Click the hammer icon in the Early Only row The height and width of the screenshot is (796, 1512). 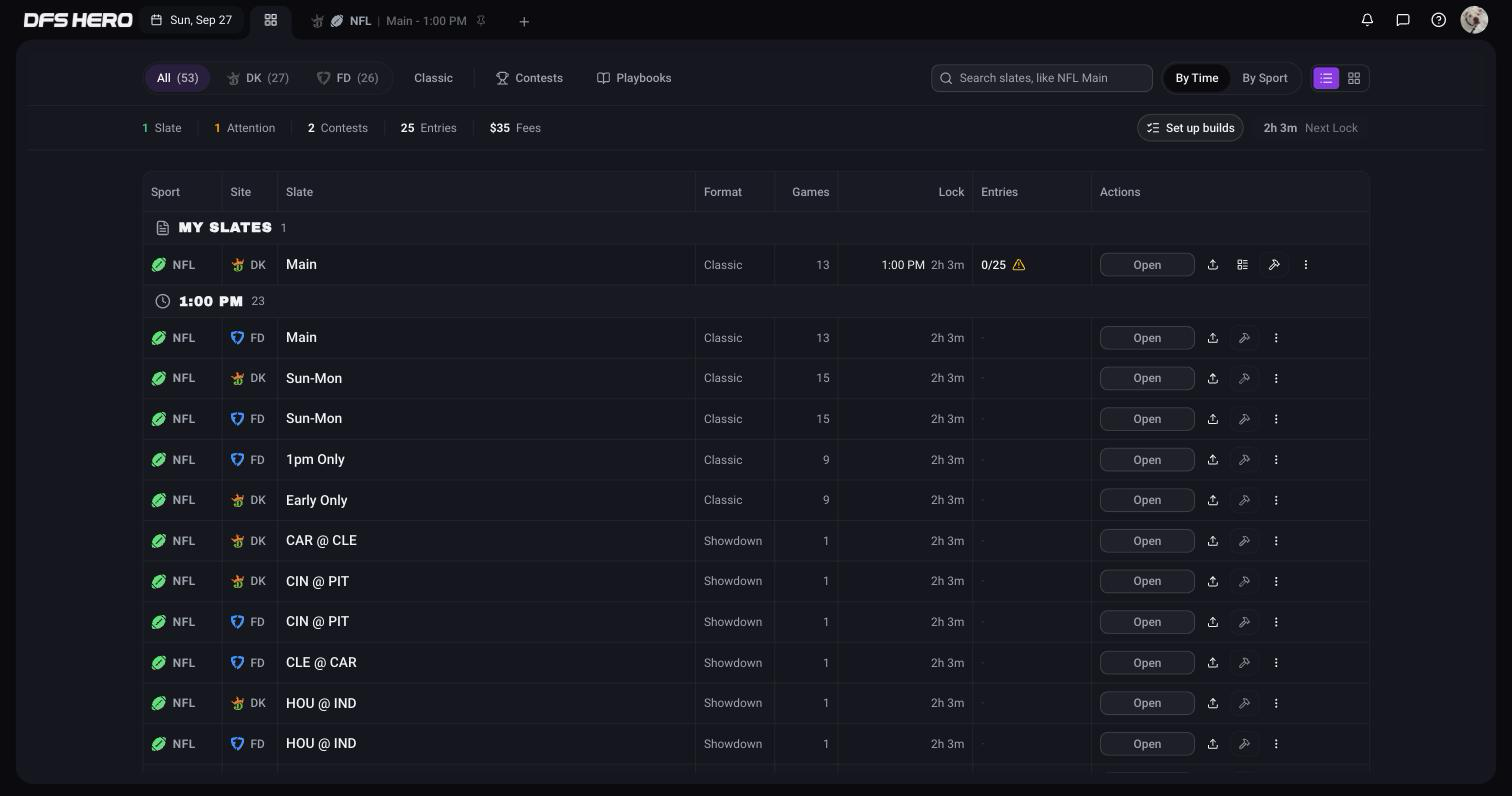[x=1244, y=500]
